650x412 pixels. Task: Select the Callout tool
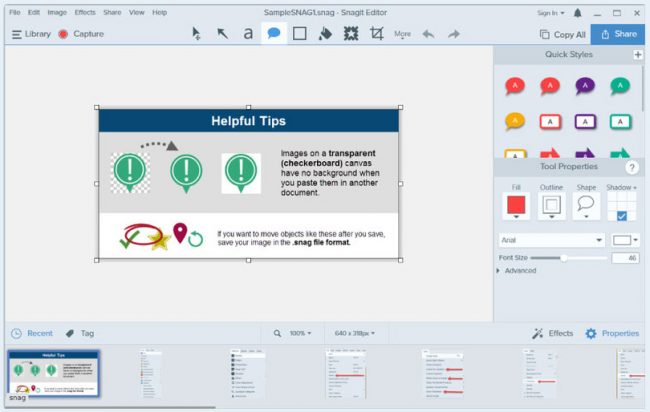[274, 33]
